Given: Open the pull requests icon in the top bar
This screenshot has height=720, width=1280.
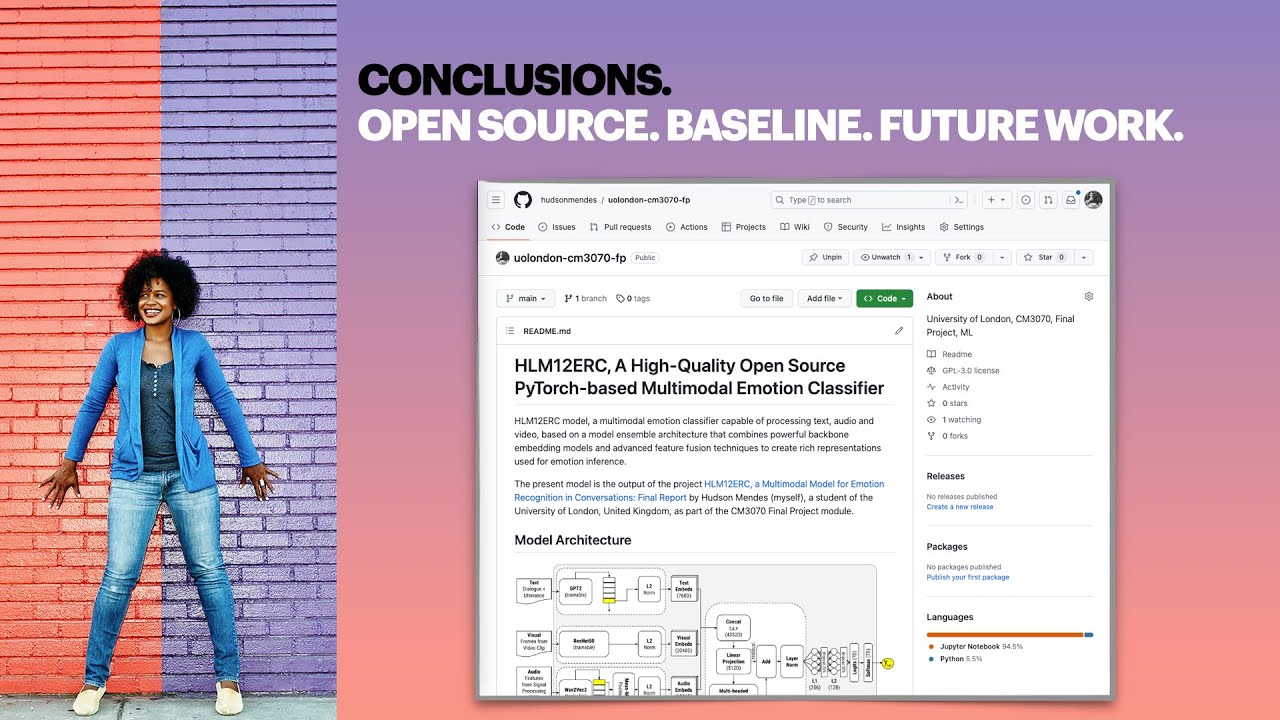Looking at the screenshot, I should 1048,200.
